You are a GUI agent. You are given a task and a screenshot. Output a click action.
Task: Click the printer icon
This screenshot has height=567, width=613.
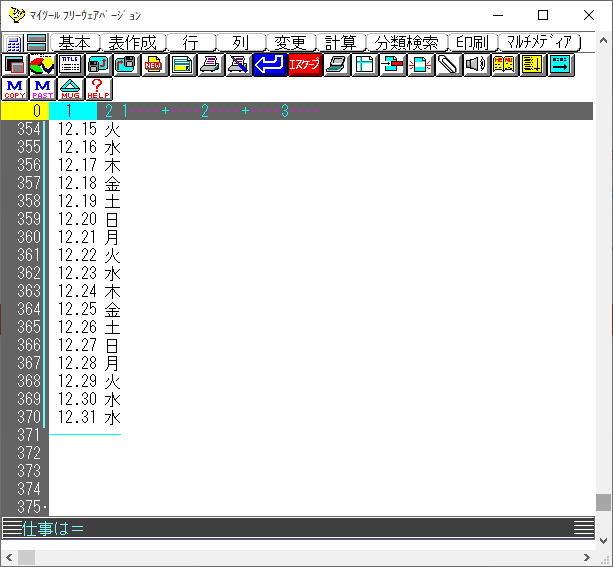(210, 65)
